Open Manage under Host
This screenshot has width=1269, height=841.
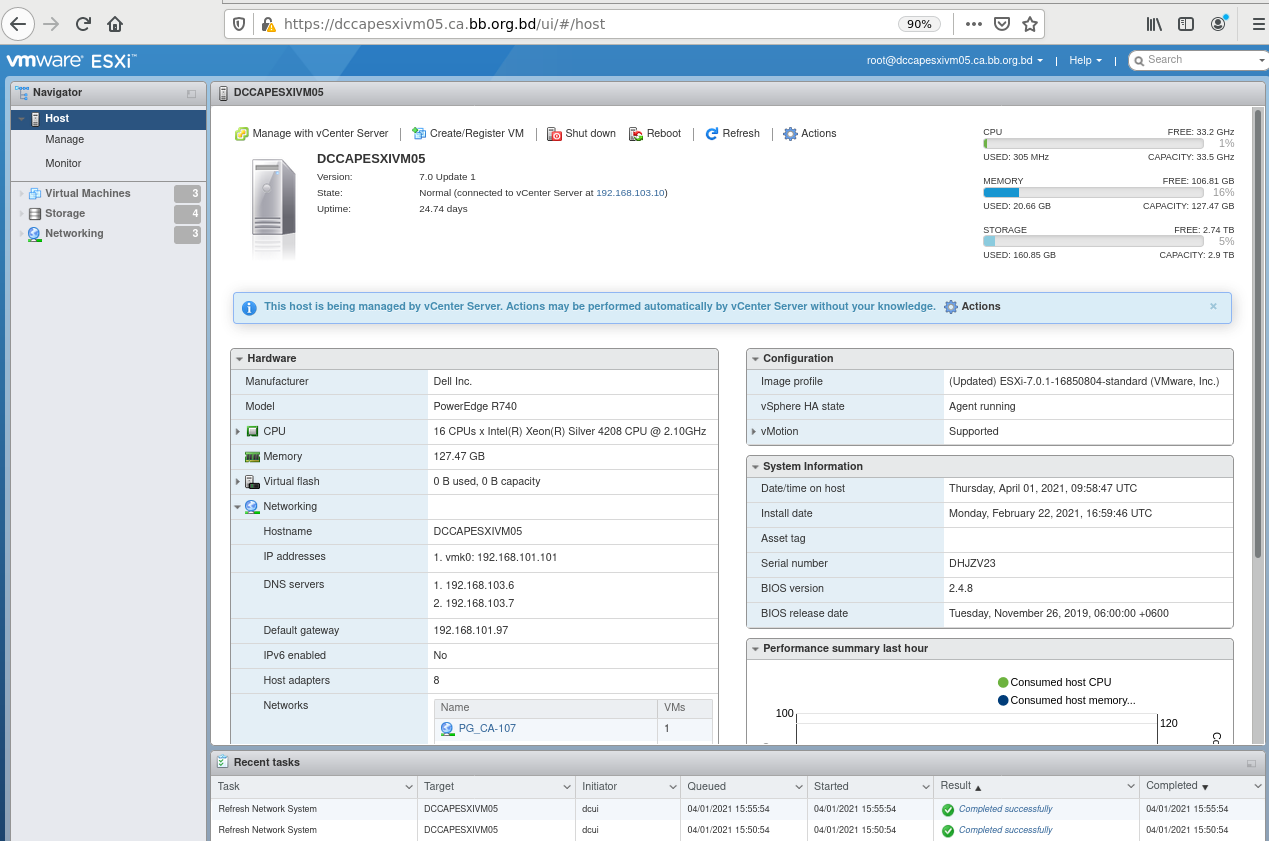click(x=64, y=140)
